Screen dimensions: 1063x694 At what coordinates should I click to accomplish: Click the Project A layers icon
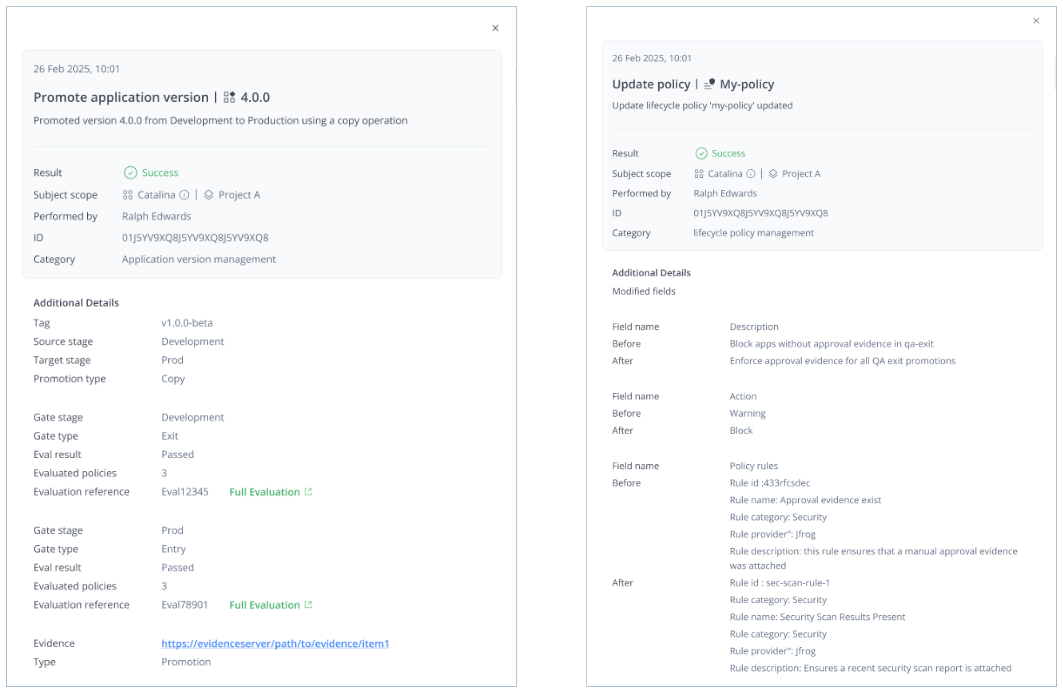[209, 194]
